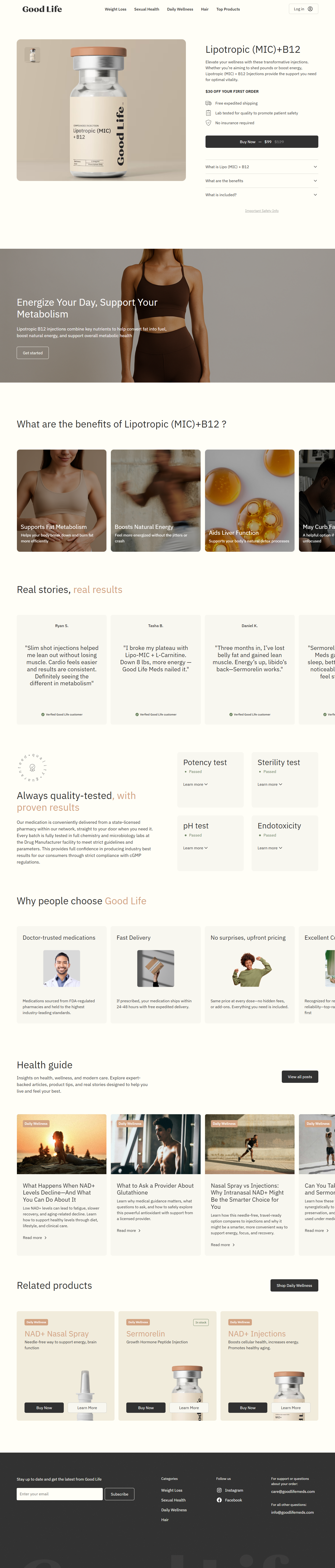Click the Instagram icon in footer

coord(219,1490)
